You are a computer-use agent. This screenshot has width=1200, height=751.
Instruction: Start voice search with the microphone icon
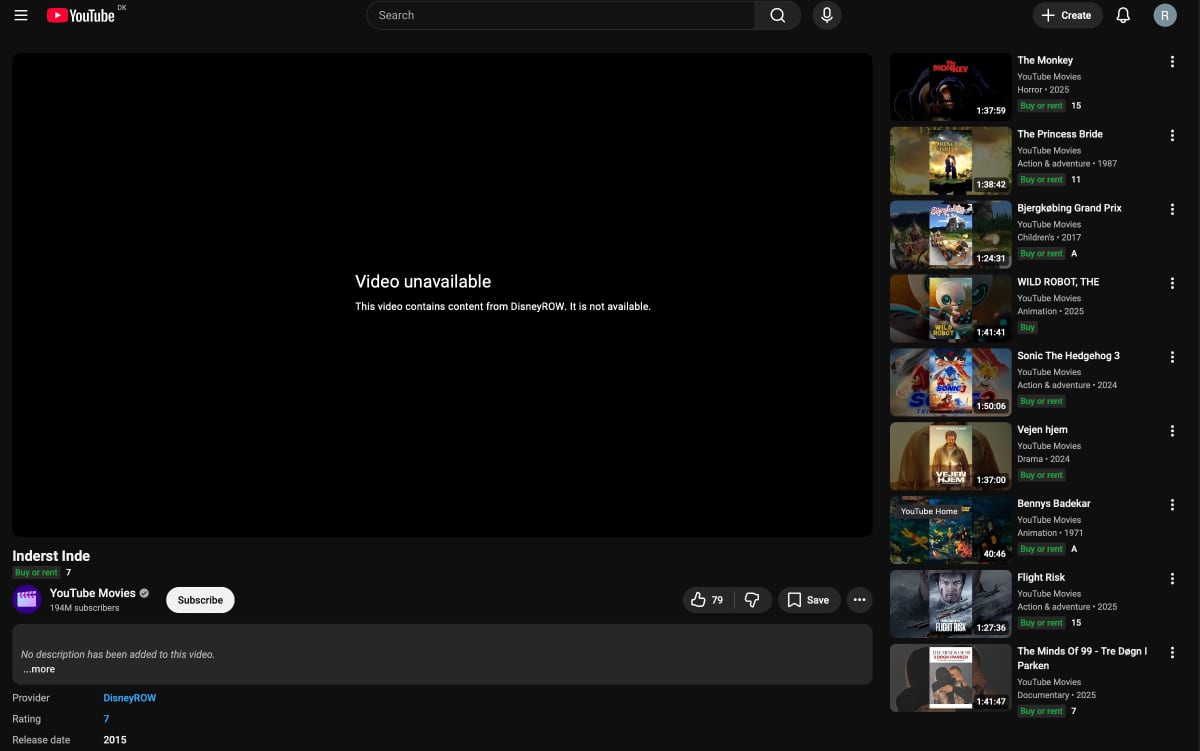[826, 15]
